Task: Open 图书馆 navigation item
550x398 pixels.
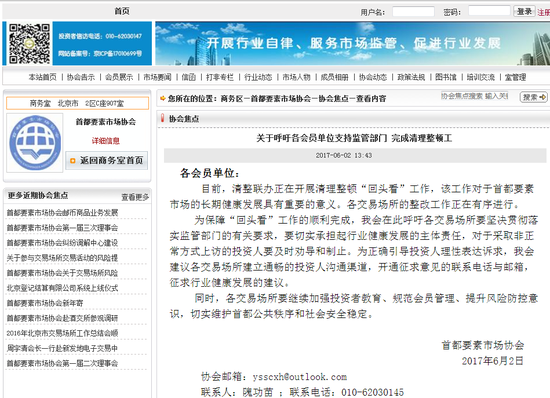Action: coord(446,77)
